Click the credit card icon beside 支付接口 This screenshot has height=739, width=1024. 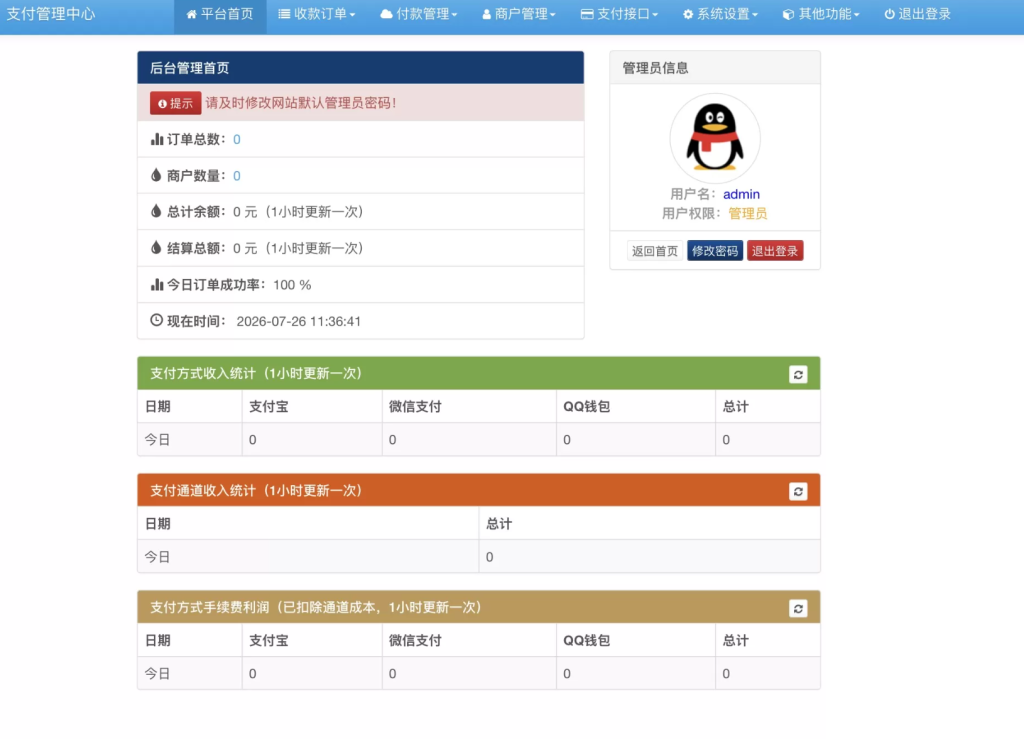[587, 14]
